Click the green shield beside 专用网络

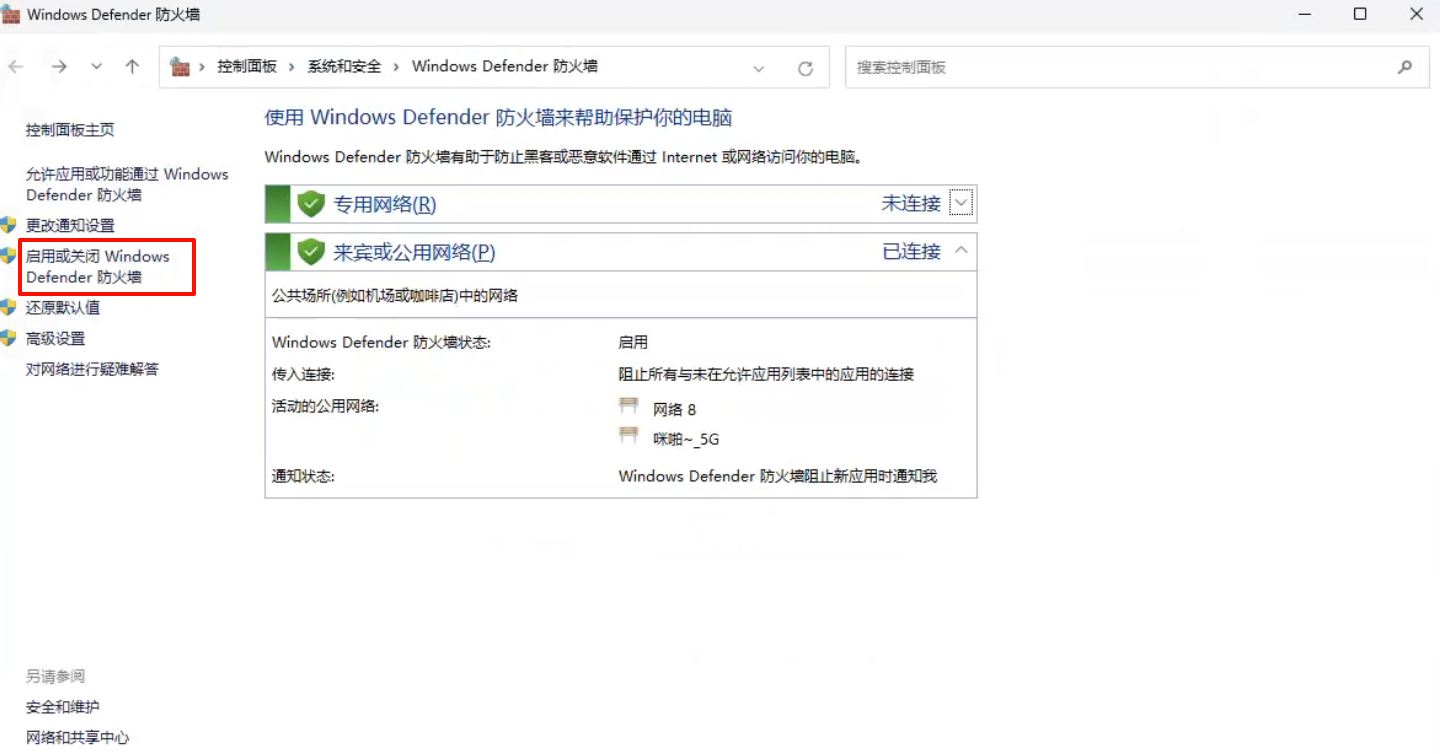coord(312,204)
